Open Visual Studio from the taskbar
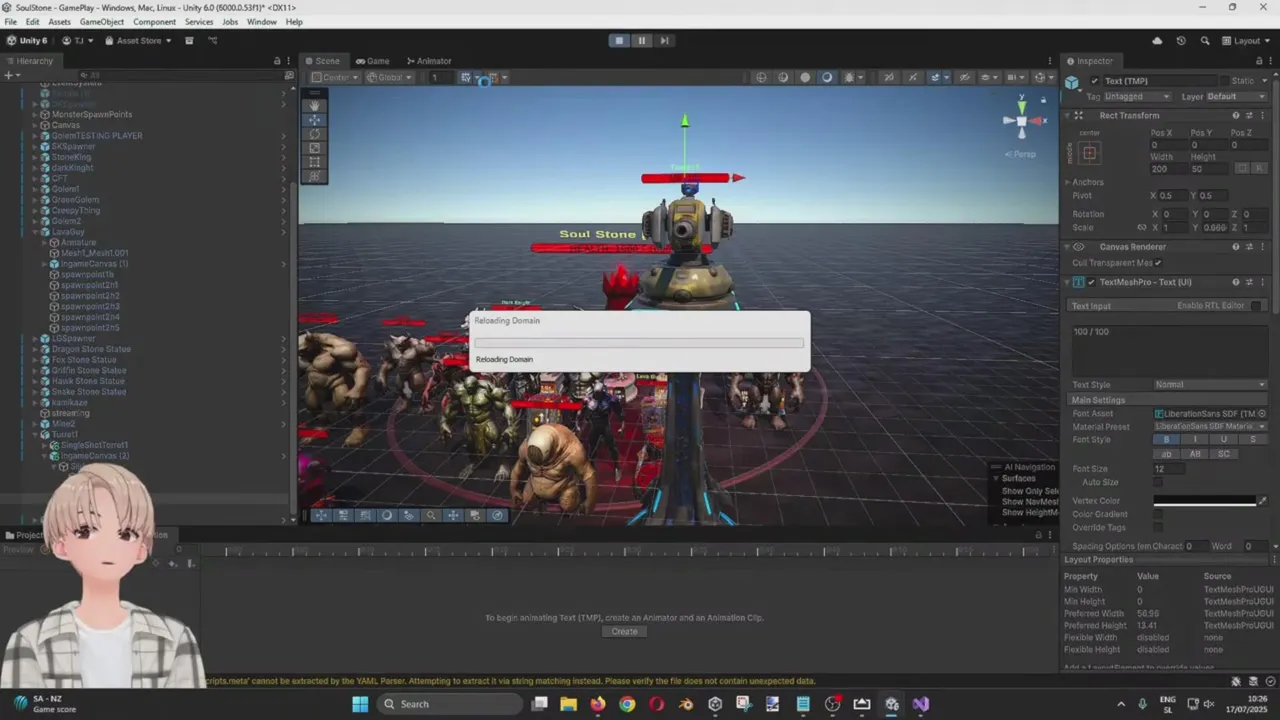1280x720 pixels. 920,704
